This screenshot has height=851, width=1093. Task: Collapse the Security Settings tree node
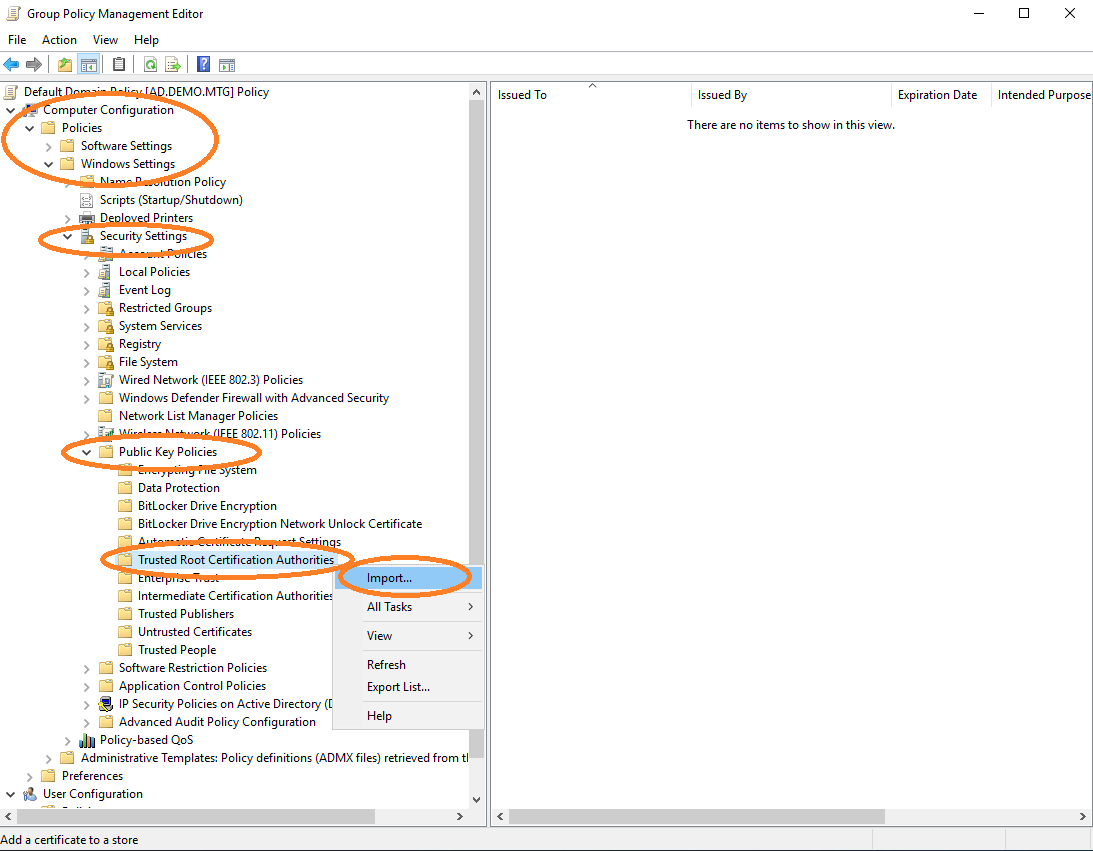[68, 236]
